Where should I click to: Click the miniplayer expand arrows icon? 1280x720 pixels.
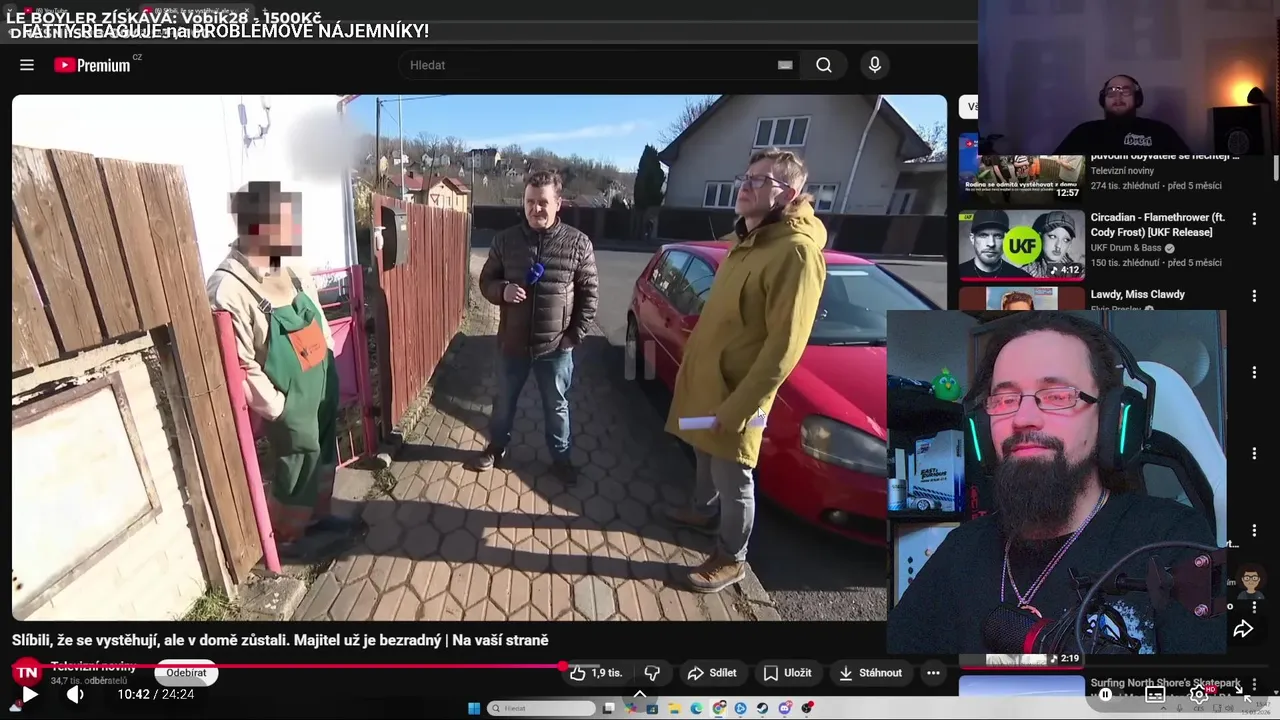click(1245, 695)
